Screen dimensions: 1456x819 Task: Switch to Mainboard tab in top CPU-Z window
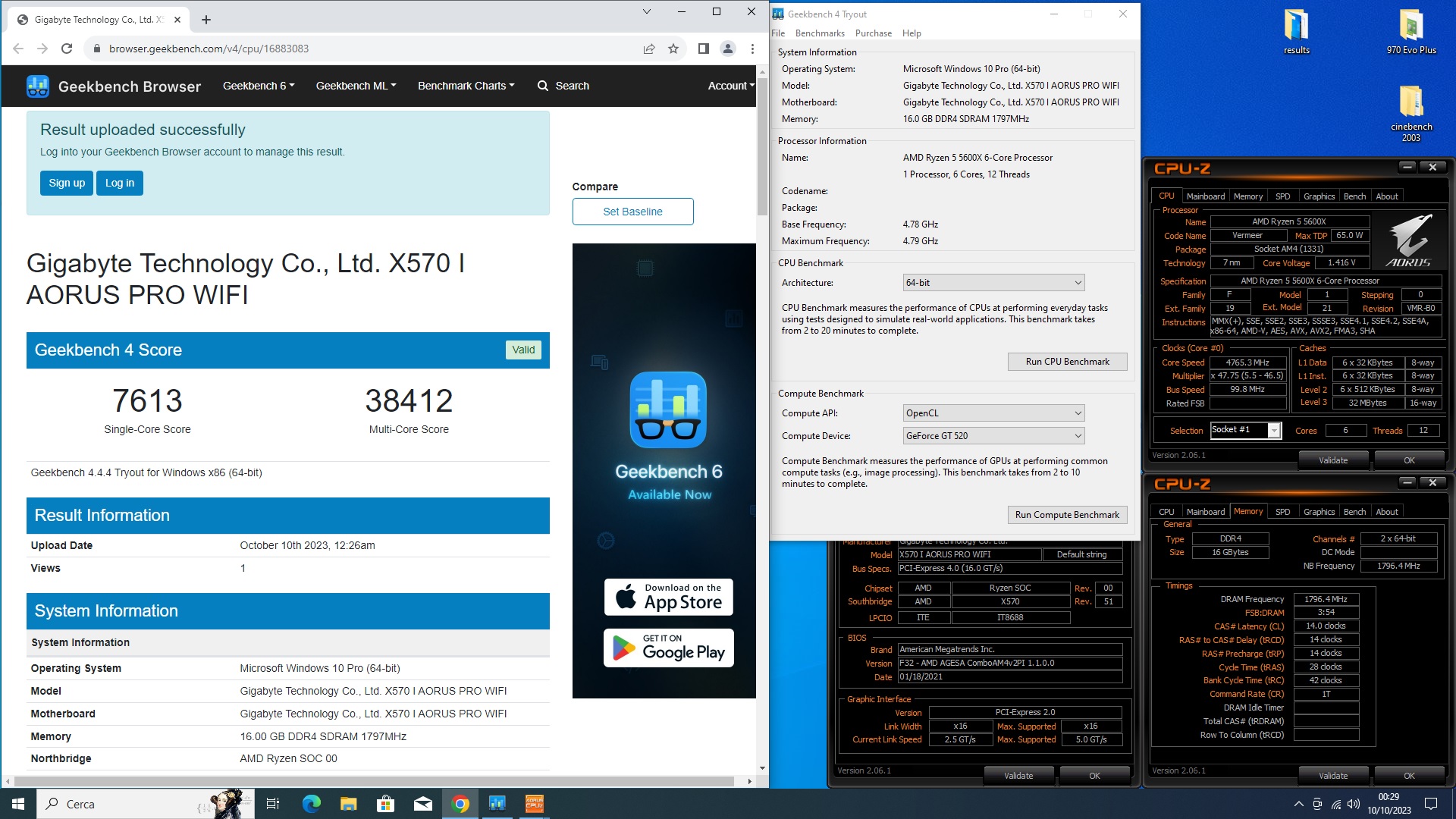(1205, 196)
